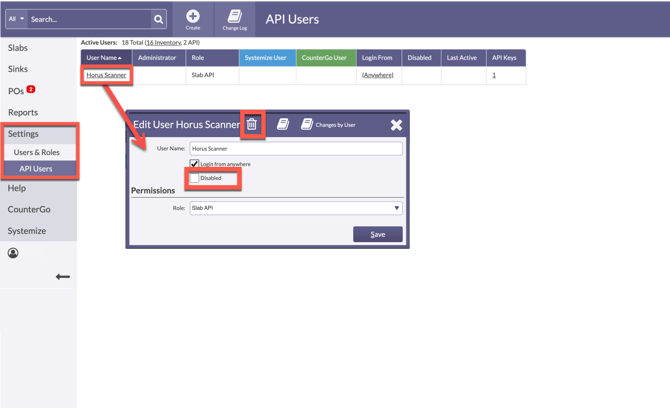Go to Systemize in sidebar
Image resolution: width=670 pixels, height=408 pixels.
point(26,231)
